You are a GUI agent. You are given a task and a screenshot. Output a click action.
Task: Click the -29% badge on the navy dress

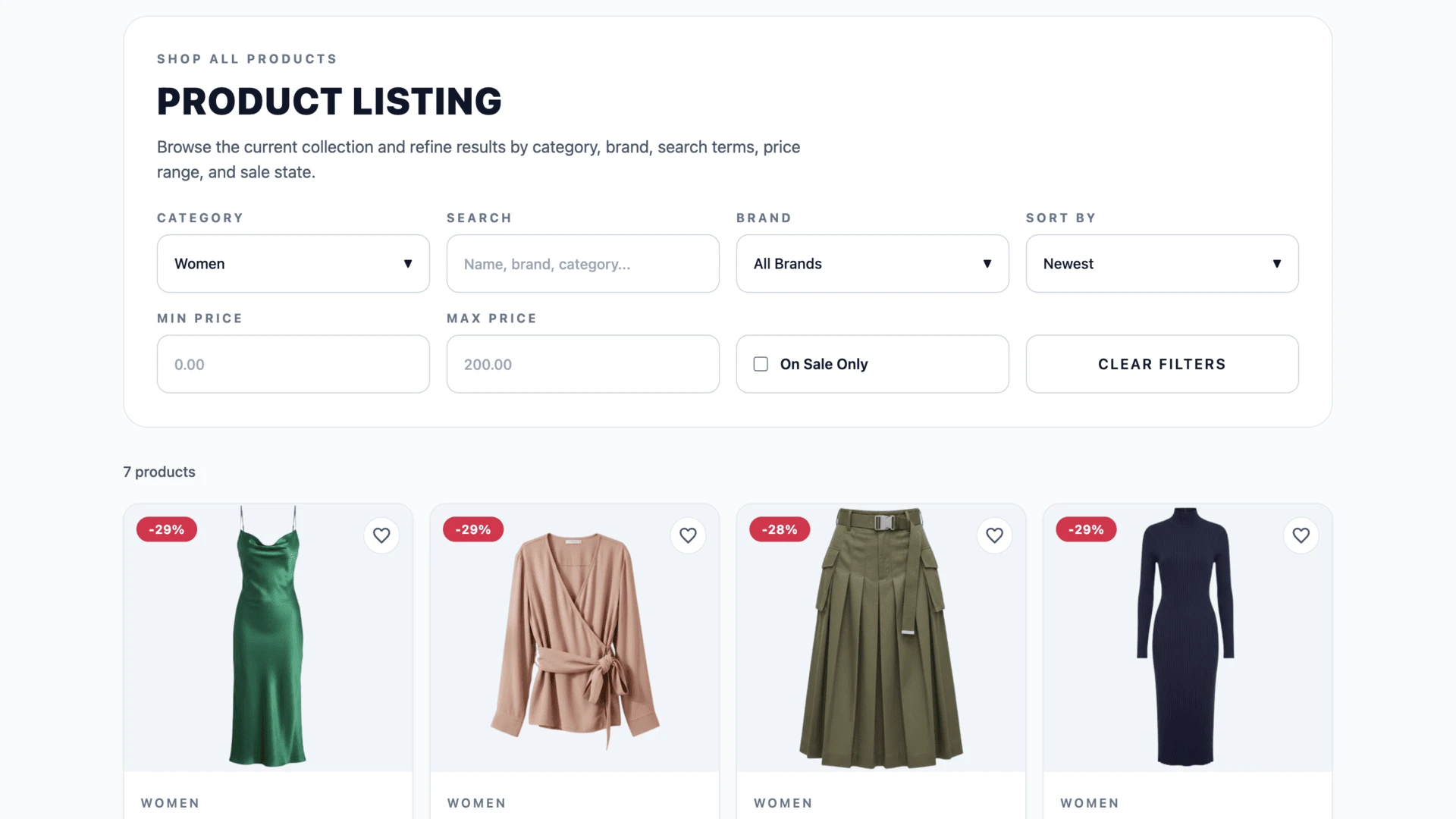click(1086, 529)
